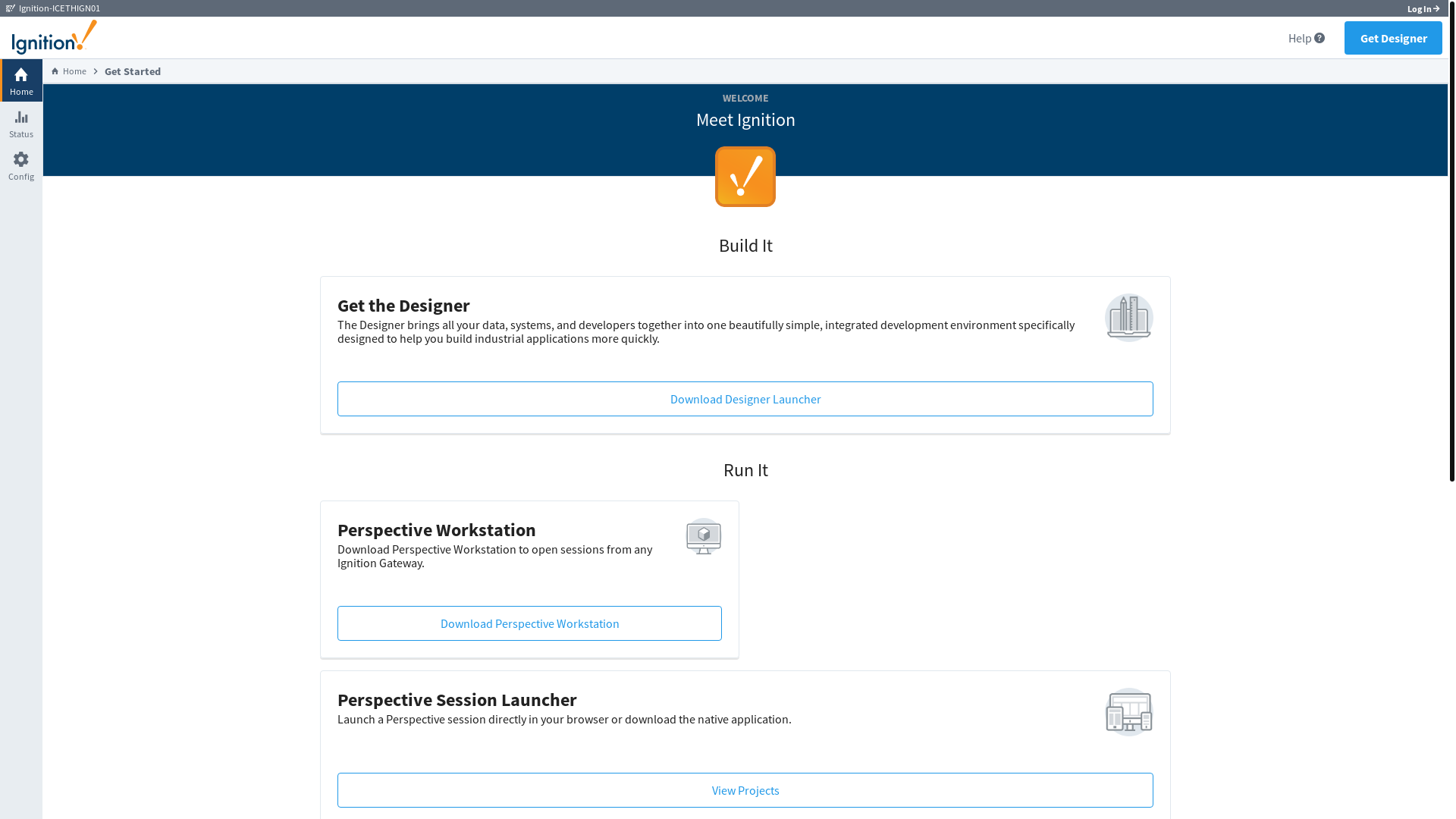Image resolution: width=1456 pixels, height=819 pixels.
Task: Open the Status sidebar section
Action: 21,124
